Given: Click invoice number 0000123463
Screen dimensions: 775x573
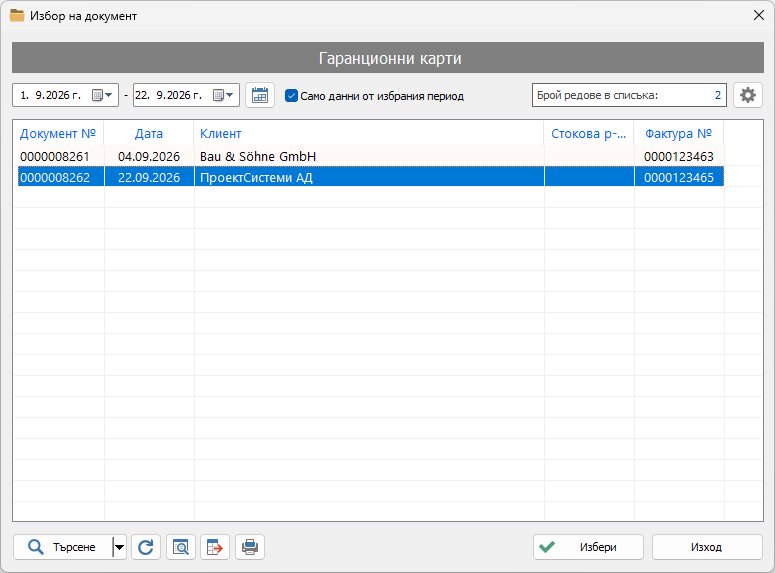Looking at the screenshot, I should point(679,156).
